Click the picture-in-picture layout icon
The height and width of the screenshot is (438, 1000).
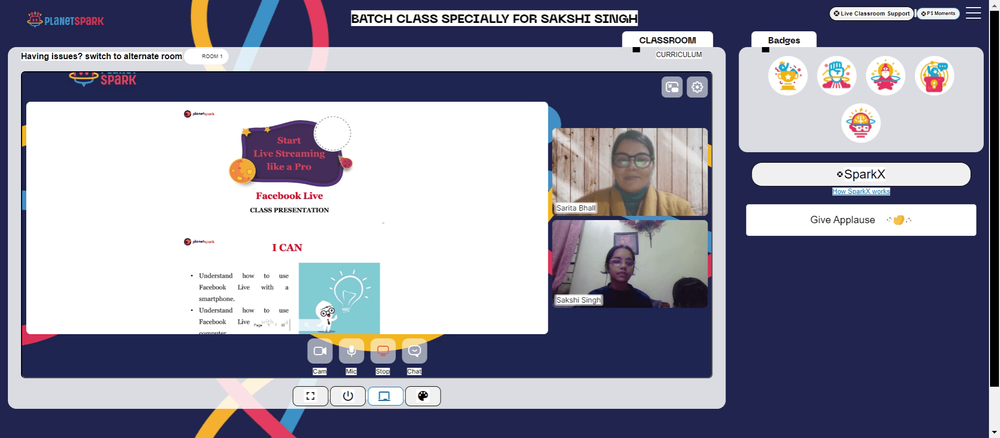[672, 87]
